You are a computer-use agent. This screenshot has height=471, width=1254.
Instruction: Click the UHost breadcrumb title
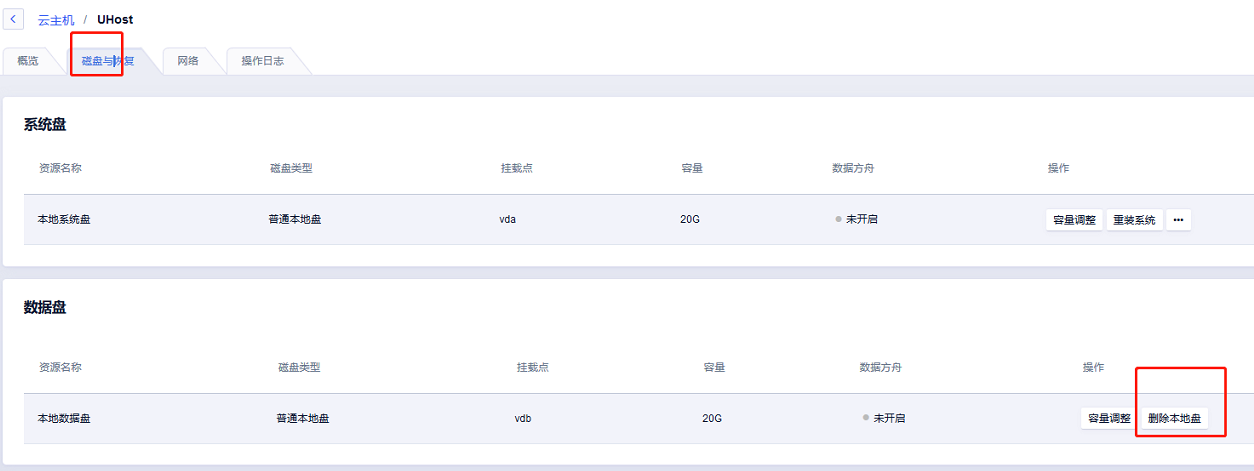[x=115, y=20]
